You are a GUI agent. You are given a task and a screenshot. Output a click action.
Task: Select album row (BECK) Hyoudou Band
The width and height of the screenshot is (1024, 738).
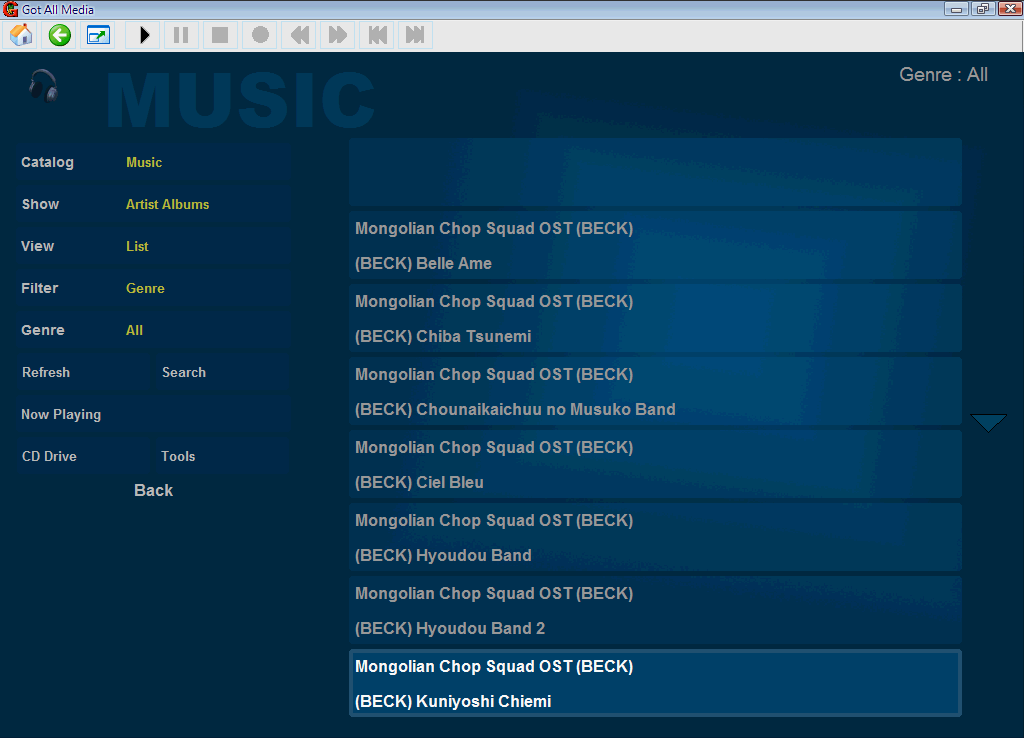(x=655, y=538)
